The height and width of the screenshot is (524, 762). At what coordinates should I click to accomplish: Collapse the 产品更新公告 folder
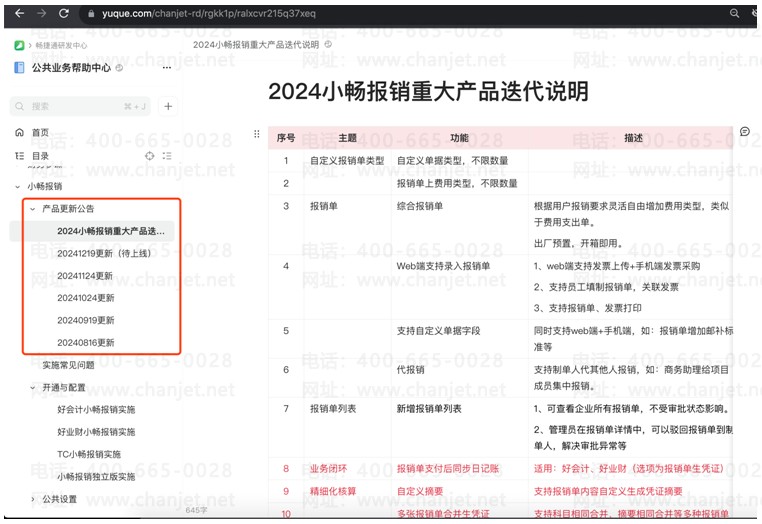click(x=33, y=209)
